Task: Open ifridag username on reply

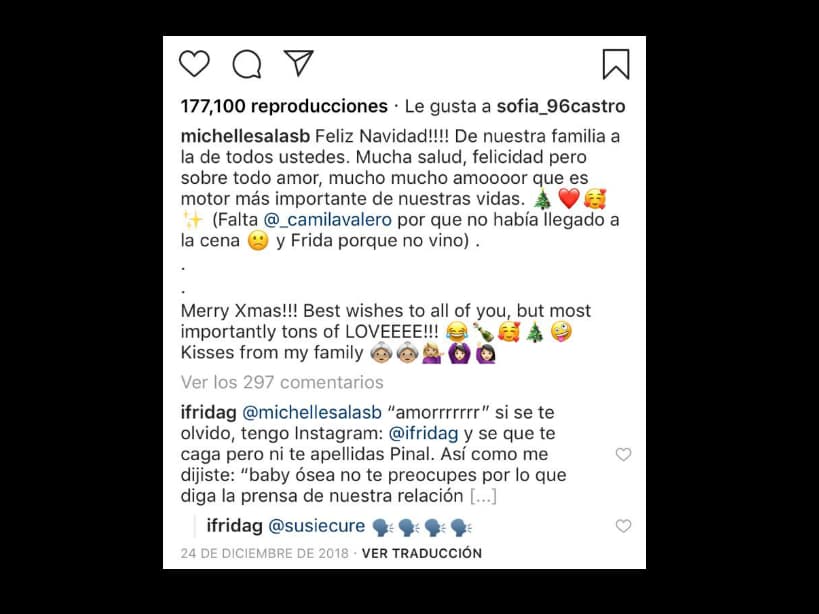Action: [x=235, y=526]
